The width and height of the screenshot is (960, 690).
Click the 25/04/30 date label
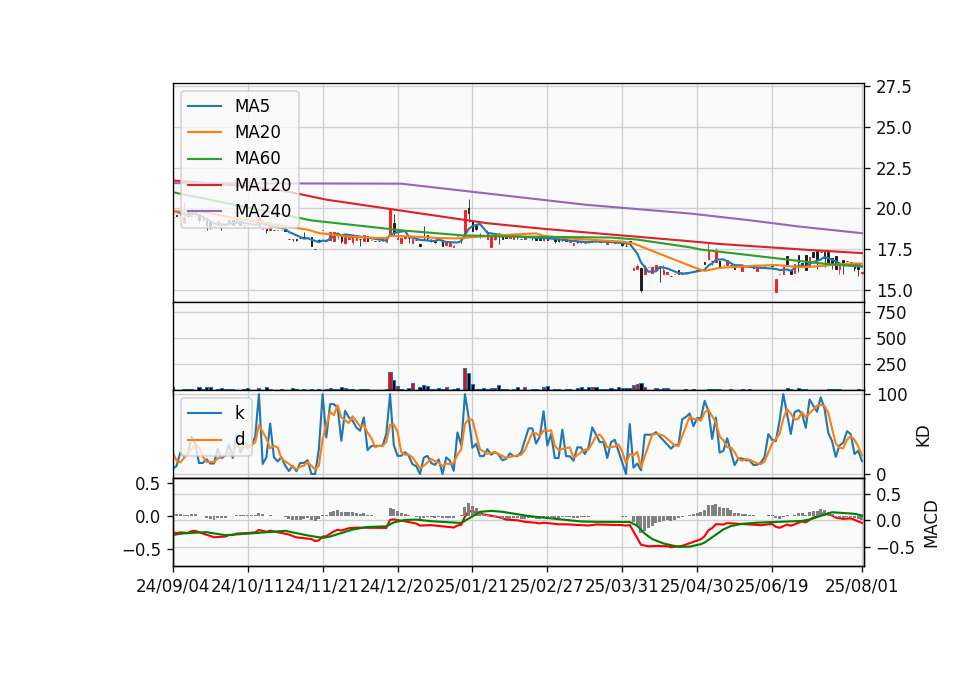click(x=697, y=586)
